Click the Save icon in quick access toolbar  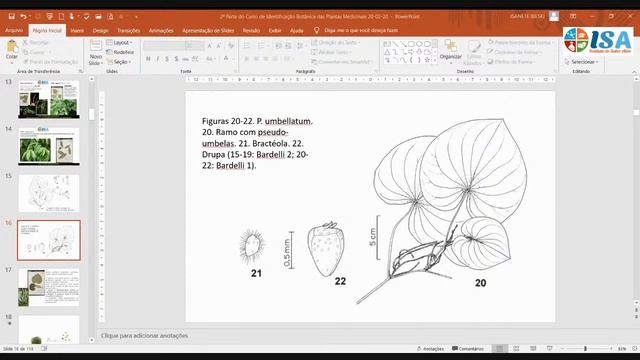[11, 16]
